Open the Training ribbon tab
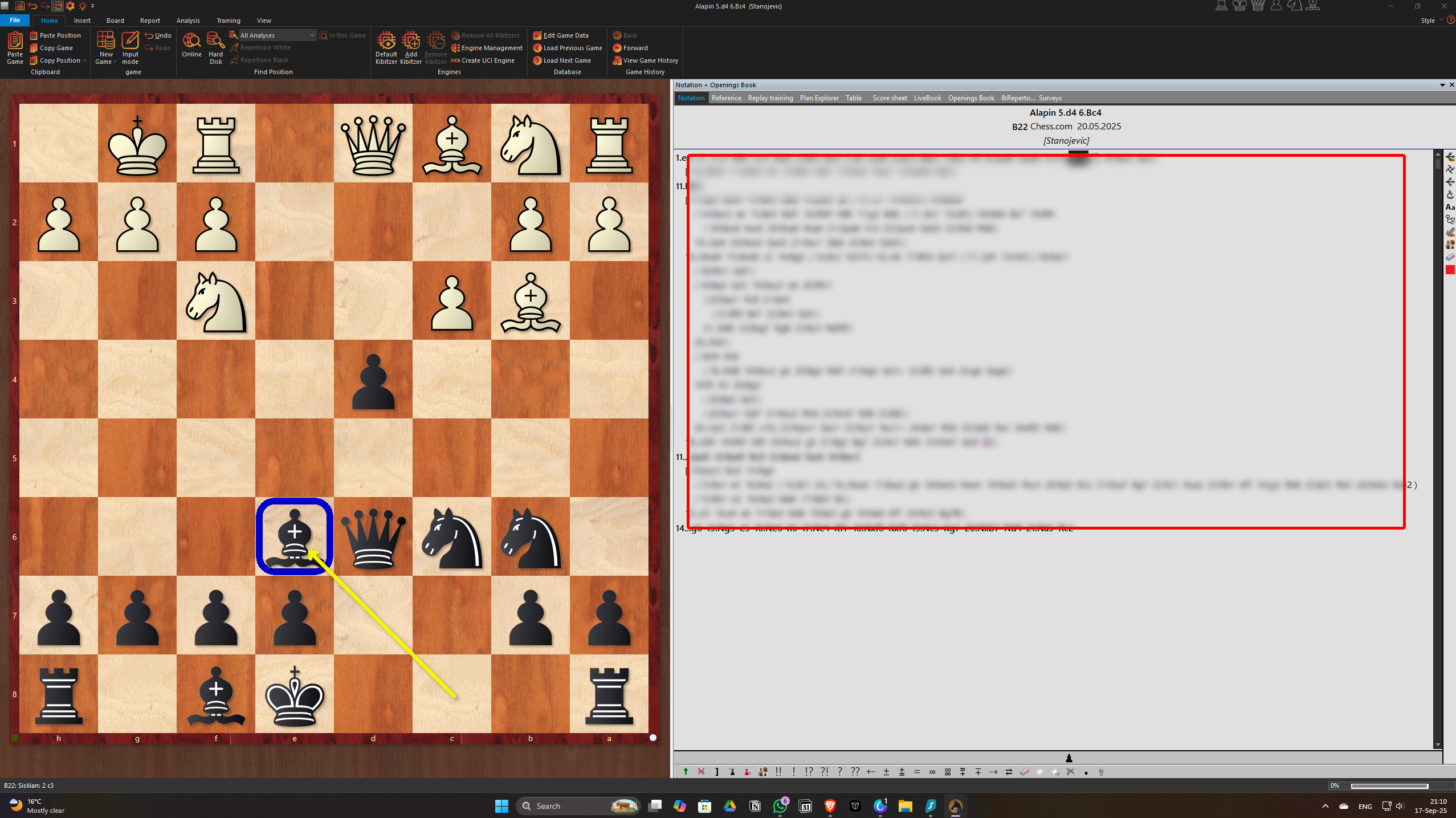This screenshot has width=1456, height=818. tap(228, 21)
